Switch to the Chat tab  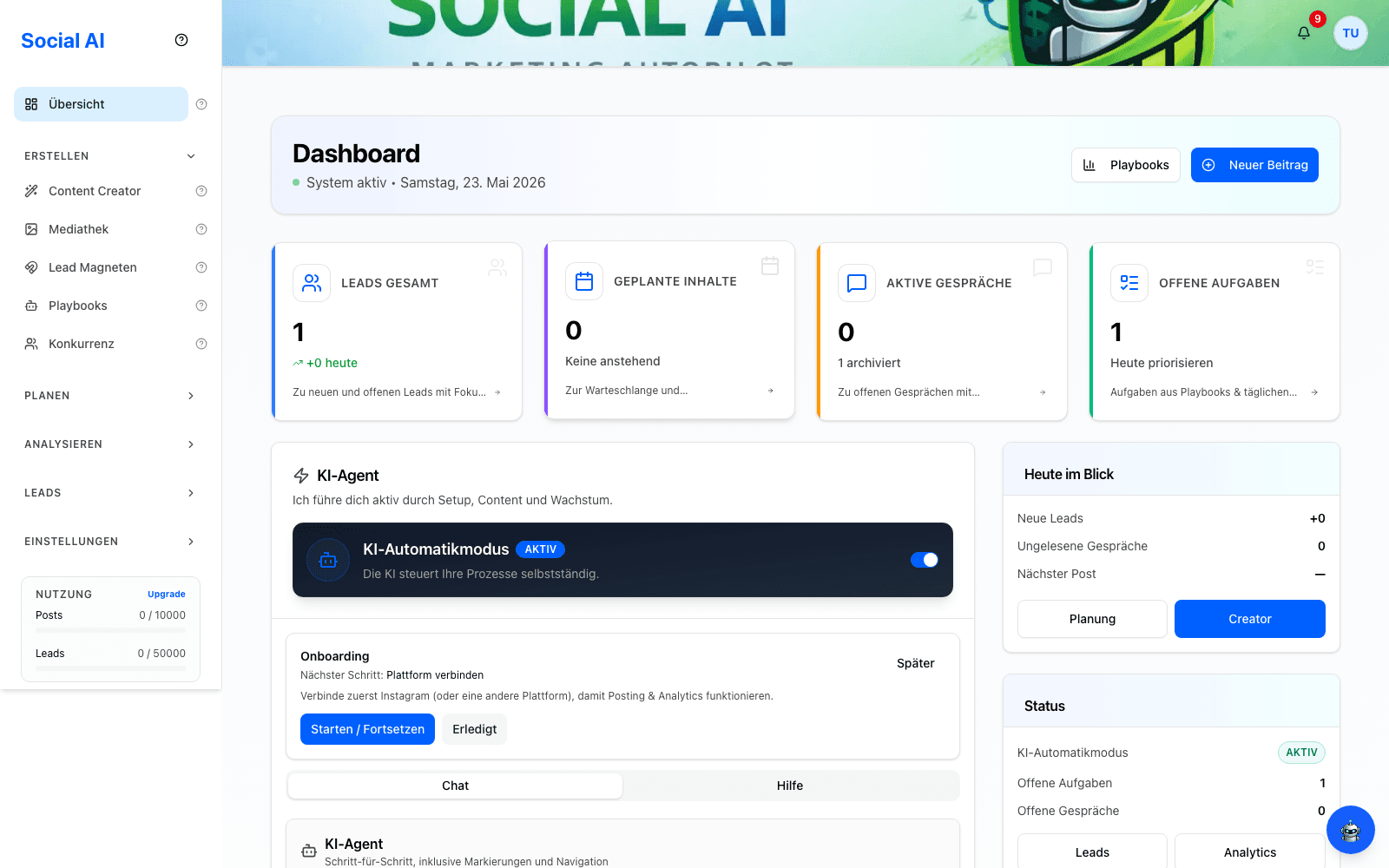pyautogui.click(x=455, y=786)
